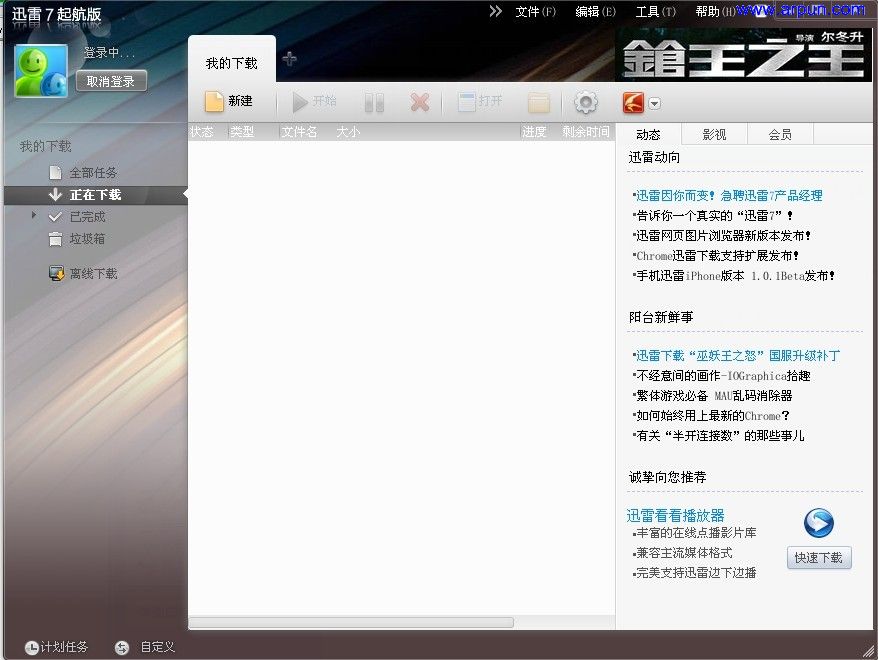Click the 离线下载 monitor icon

coord(57,273)
